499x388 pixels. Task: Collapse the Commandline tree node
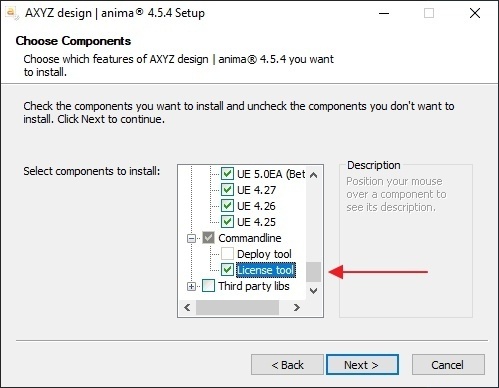tap(191, 238)
